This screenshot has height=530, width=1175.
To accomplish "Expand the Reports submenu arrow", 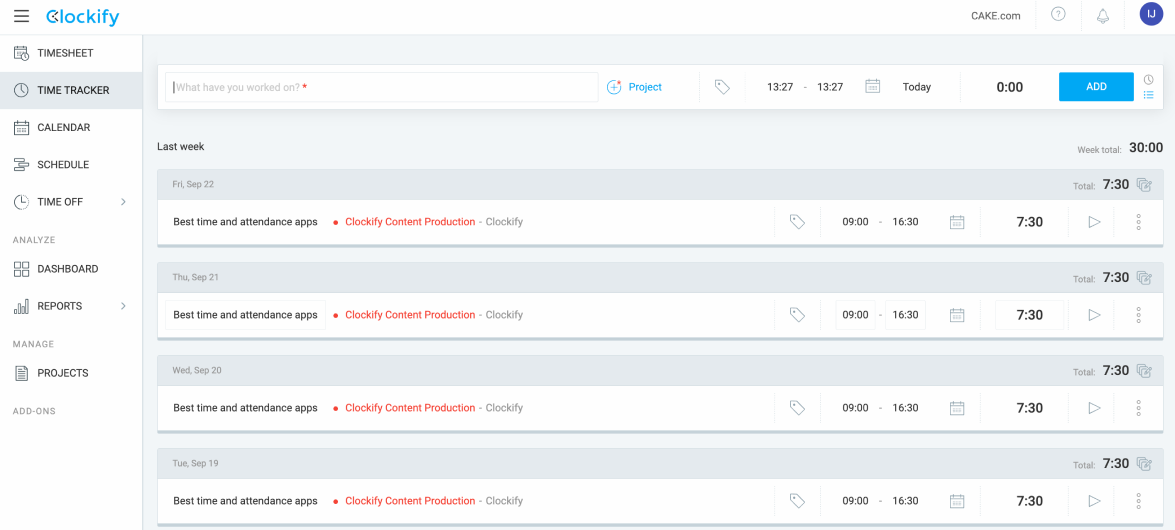I will 123,306.
